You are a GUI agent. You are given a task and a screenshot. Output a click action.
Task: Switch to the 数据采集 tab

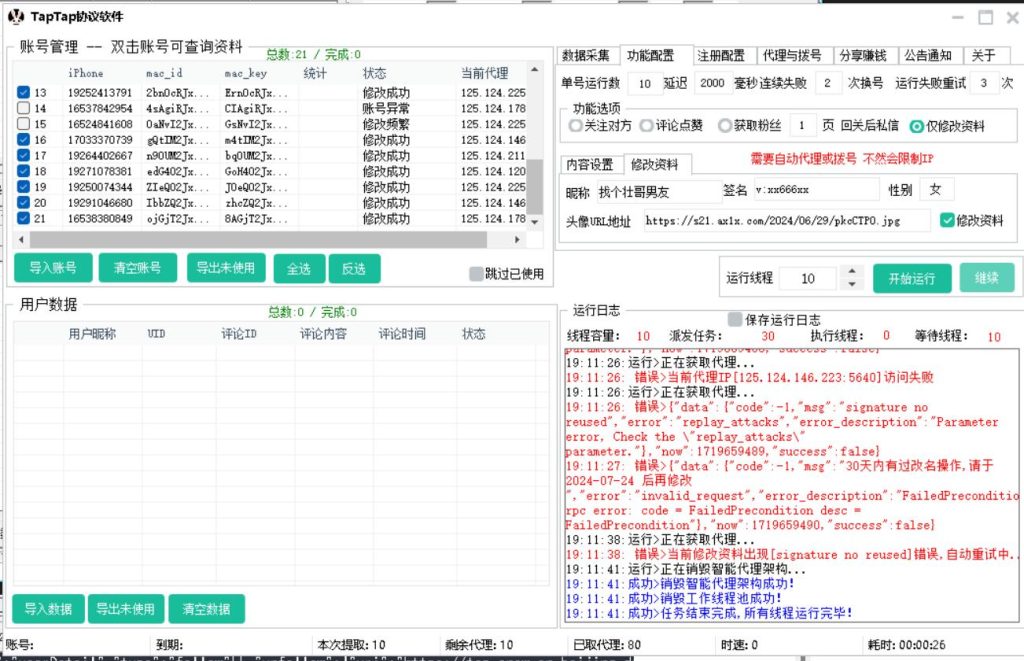pyautogui.click(x=586, y=55)
